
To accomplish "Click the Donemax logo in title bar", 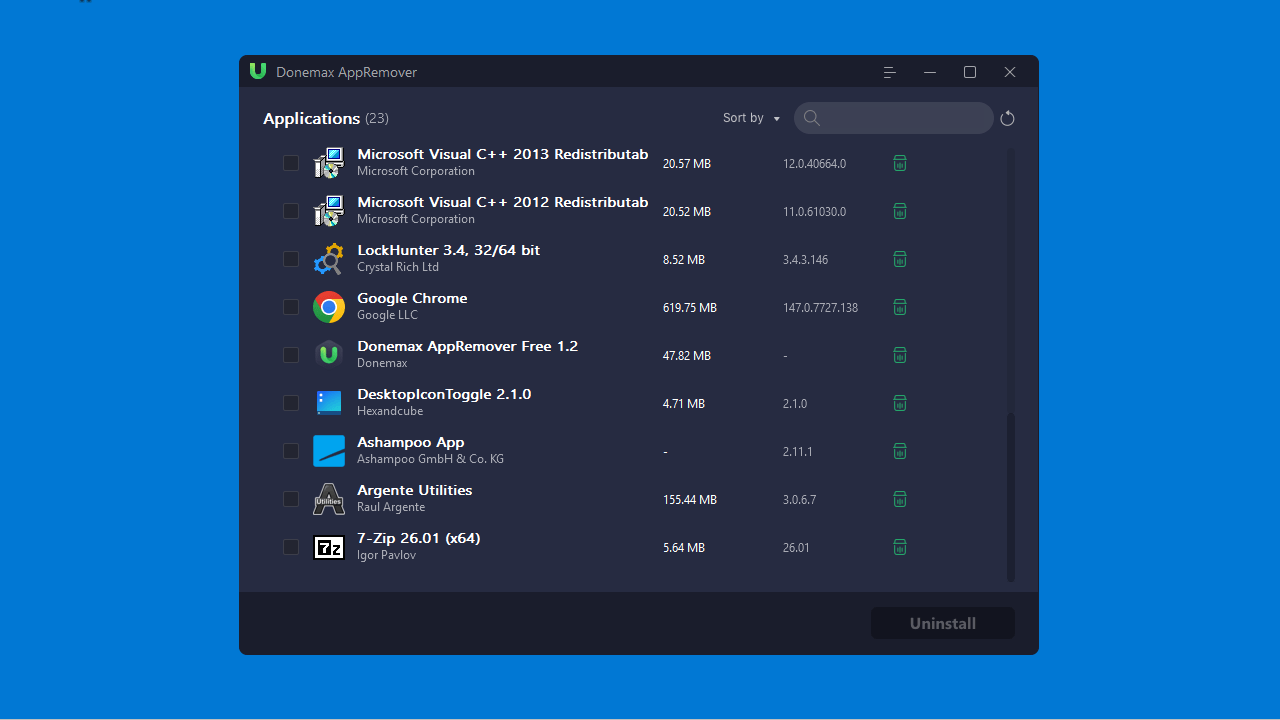I will point(258,71).
